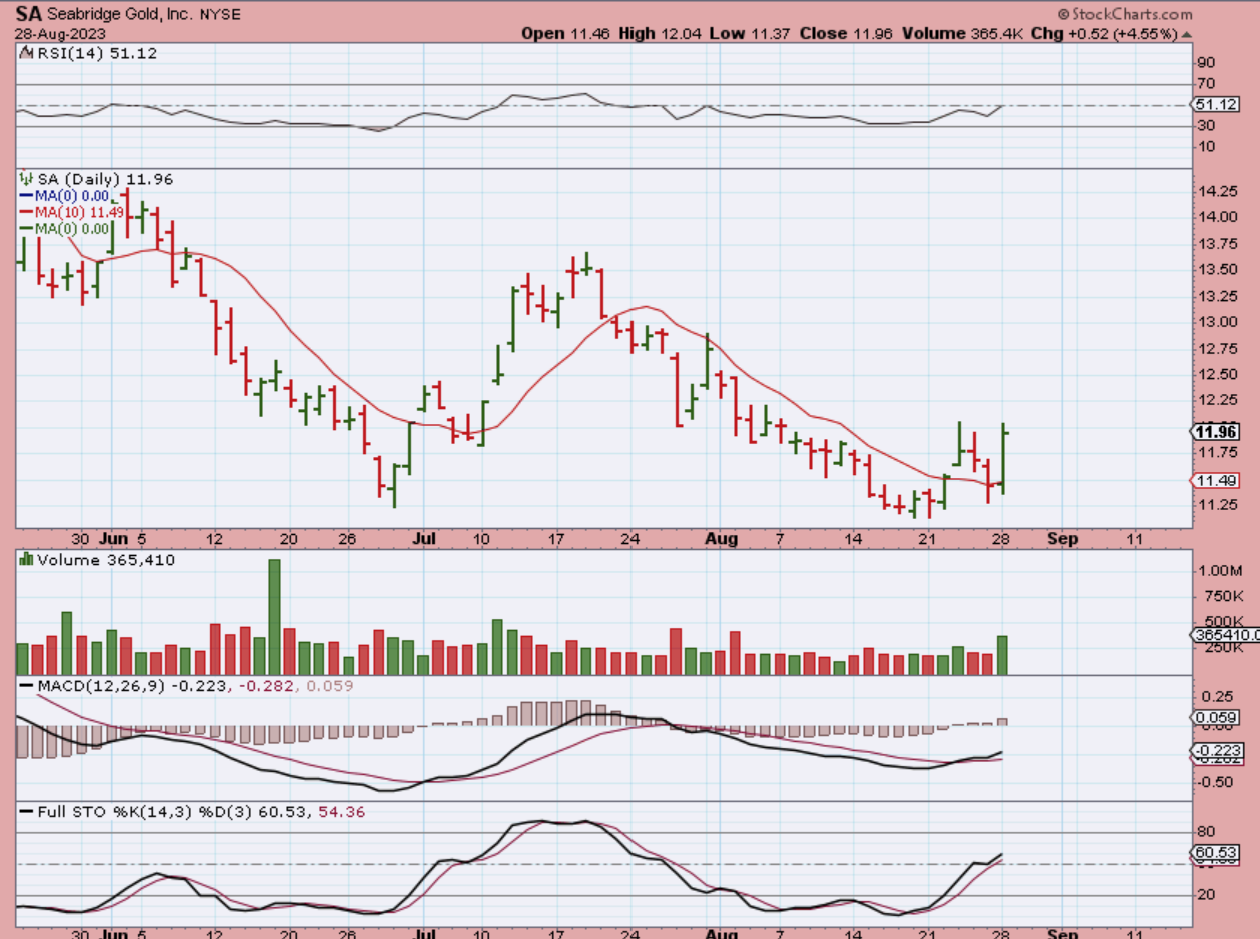Viewport: 1260px width, 939px height.
Task: Click the last green volume bar on Aug 28
Action: click(1002, 655)
